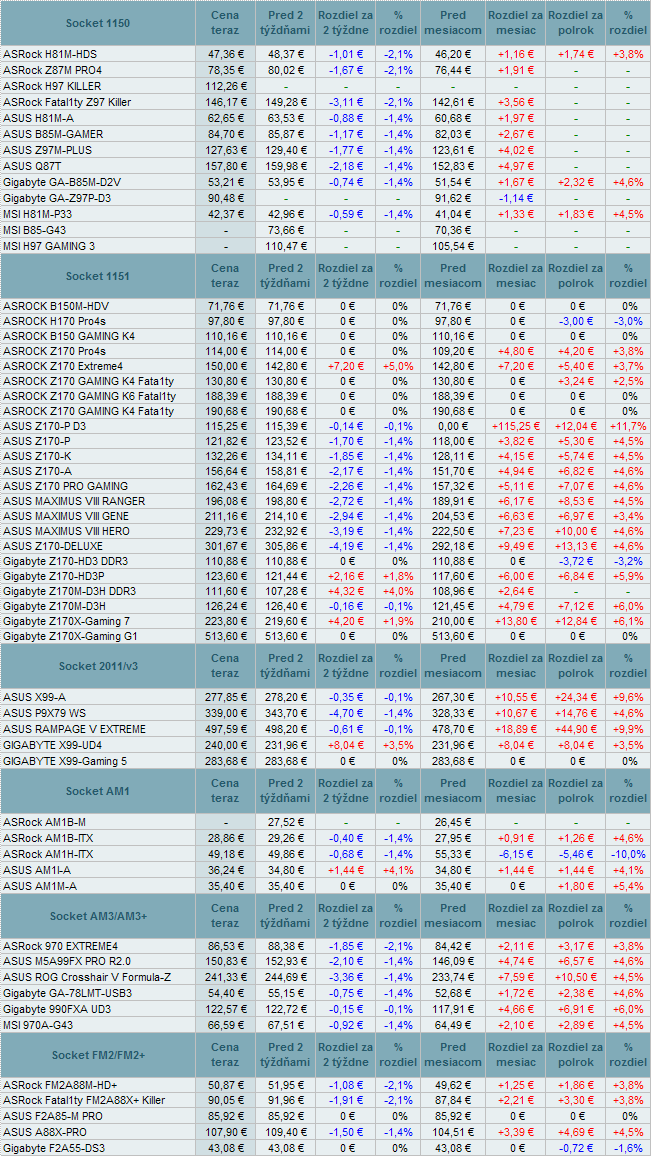Click the ASRock AM1B-M row name
This screenshot has width=651, height=1156.
(44, 822)
